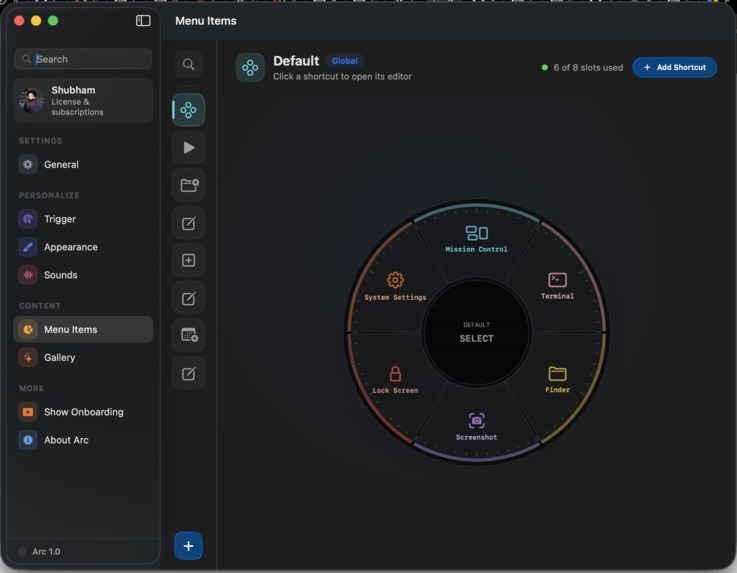Image resolution: width=737 pixels, height=573 pixels.
Task: Click the Add Shortcut button
Action: (674, 68)
